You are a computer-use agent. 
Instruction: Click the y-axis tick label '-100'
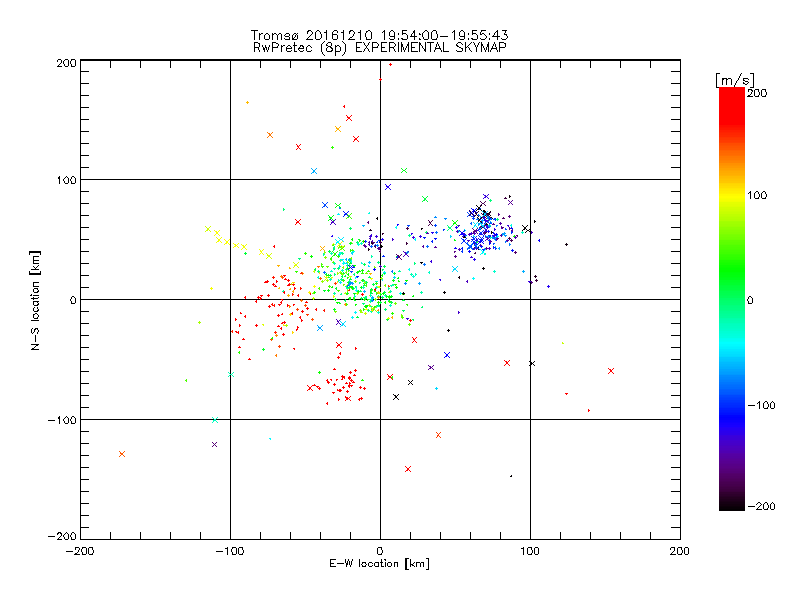62,420
